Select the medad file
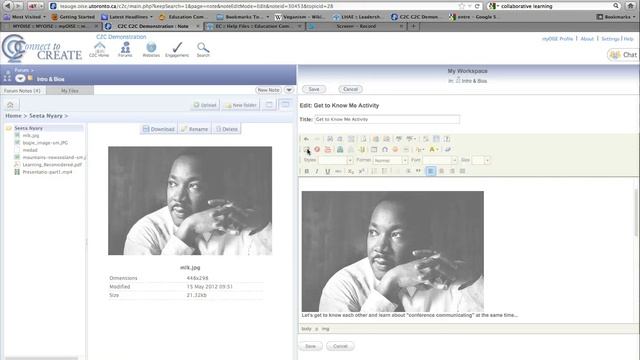 30,150
